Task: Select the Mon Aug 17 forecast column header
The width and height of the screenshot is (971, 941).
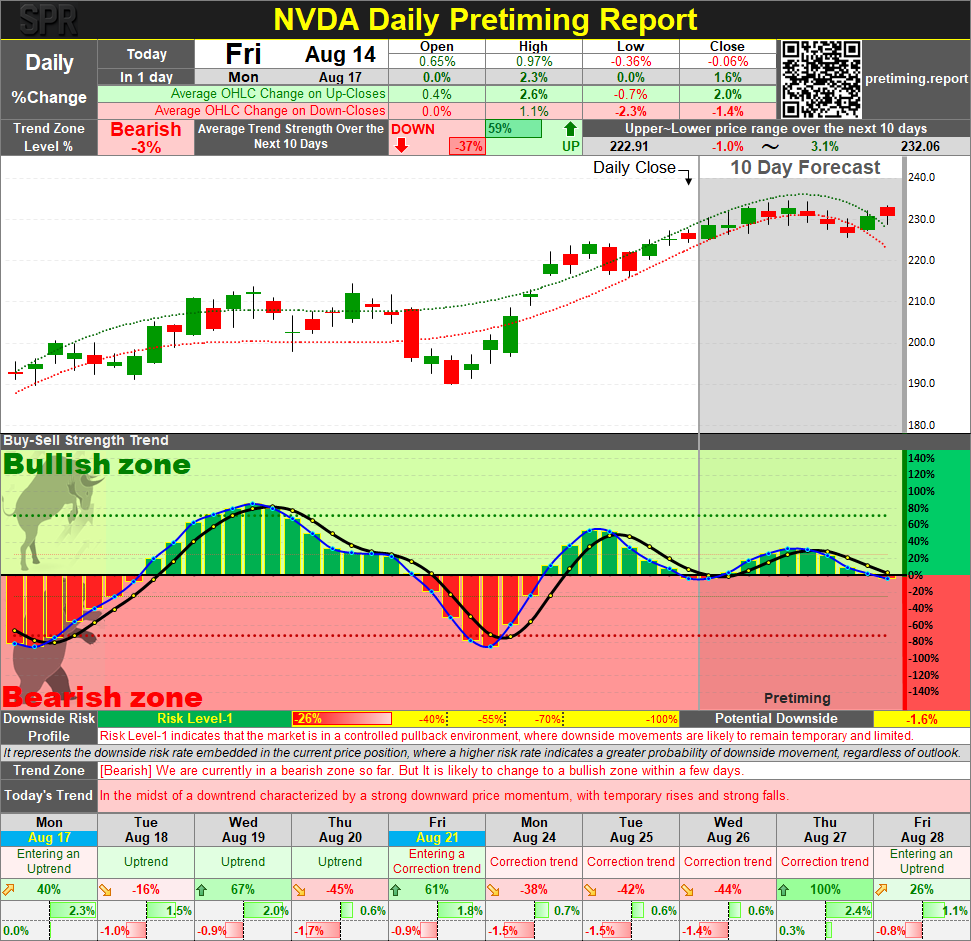Action: point(49,830)
